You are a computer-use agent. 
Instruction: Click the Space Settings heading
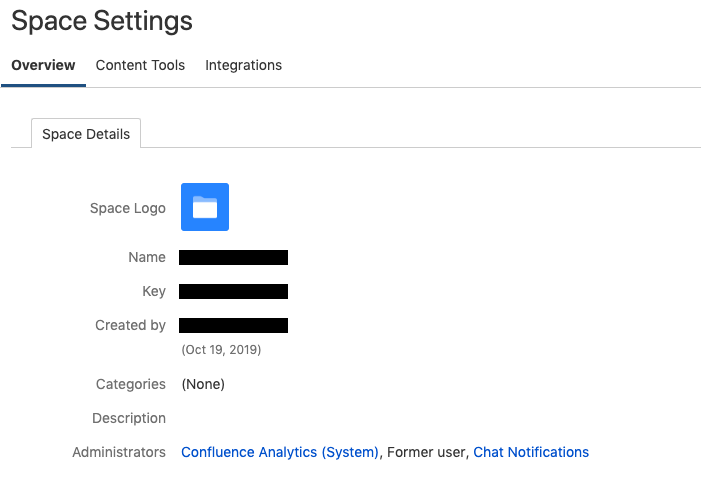point(102,21)
